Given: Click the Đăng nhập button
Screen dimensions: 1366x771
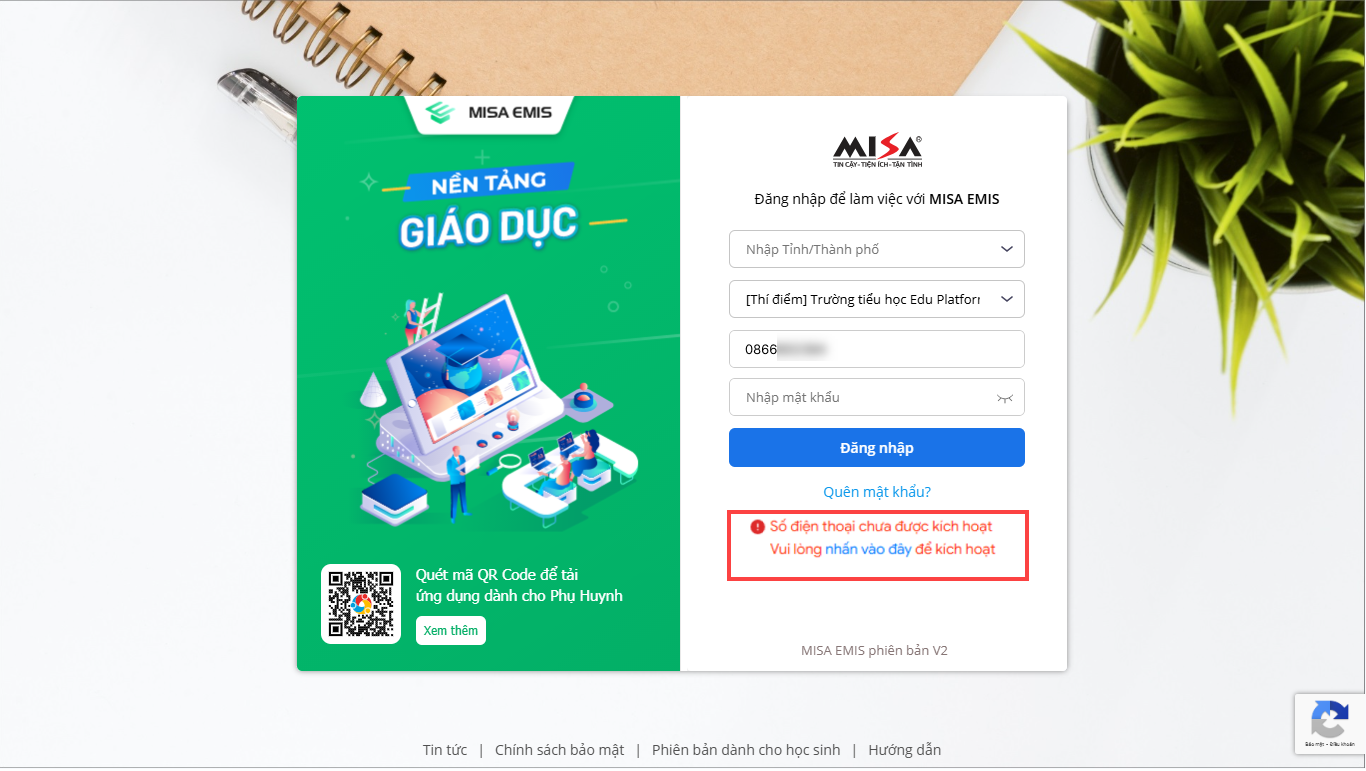Looking at the screenshot, I should [x=877, y=447].
